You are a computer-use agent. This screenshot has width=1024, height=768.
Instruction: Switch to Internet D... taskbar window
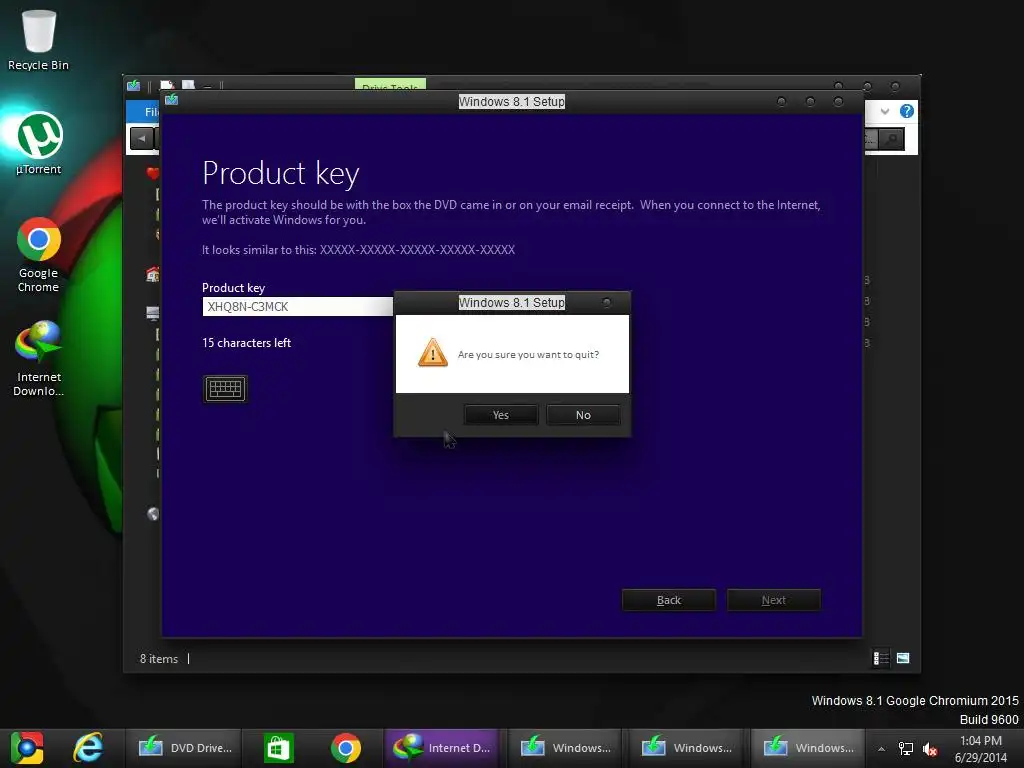coord(442,748)
